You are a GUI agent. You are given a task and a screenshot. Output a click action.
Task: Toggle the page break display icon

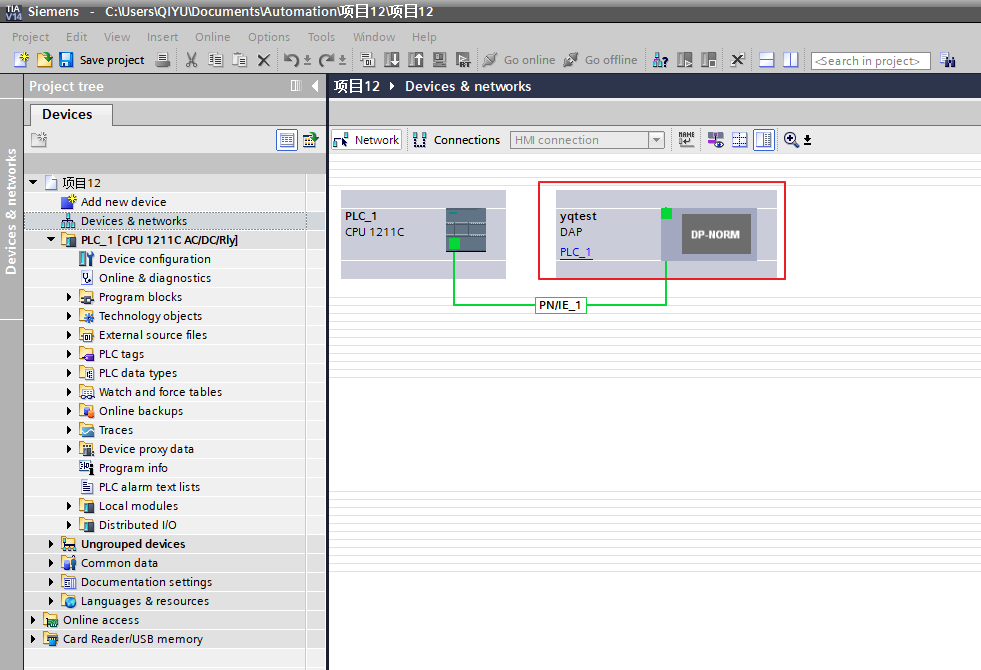[x=740, y=140]
